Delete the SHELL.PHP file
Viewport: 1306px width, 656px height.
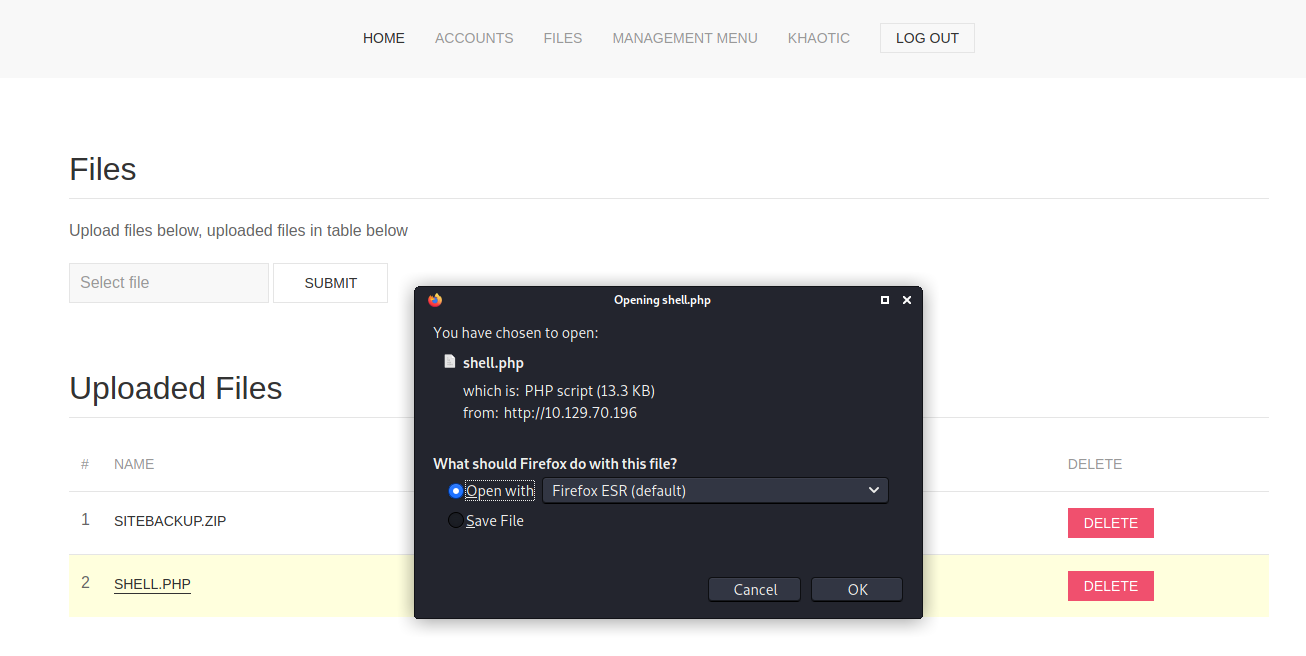(x=1110, y=585)
